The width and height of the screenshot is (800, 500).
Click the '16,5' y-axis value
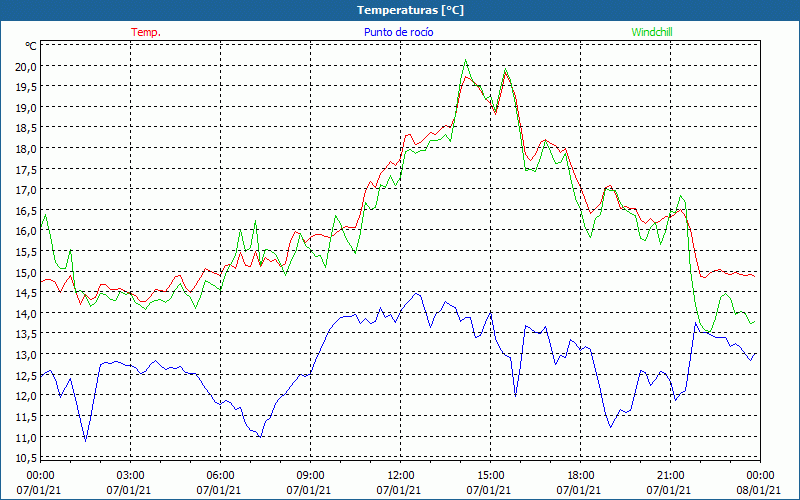click(x=27, y=211)
